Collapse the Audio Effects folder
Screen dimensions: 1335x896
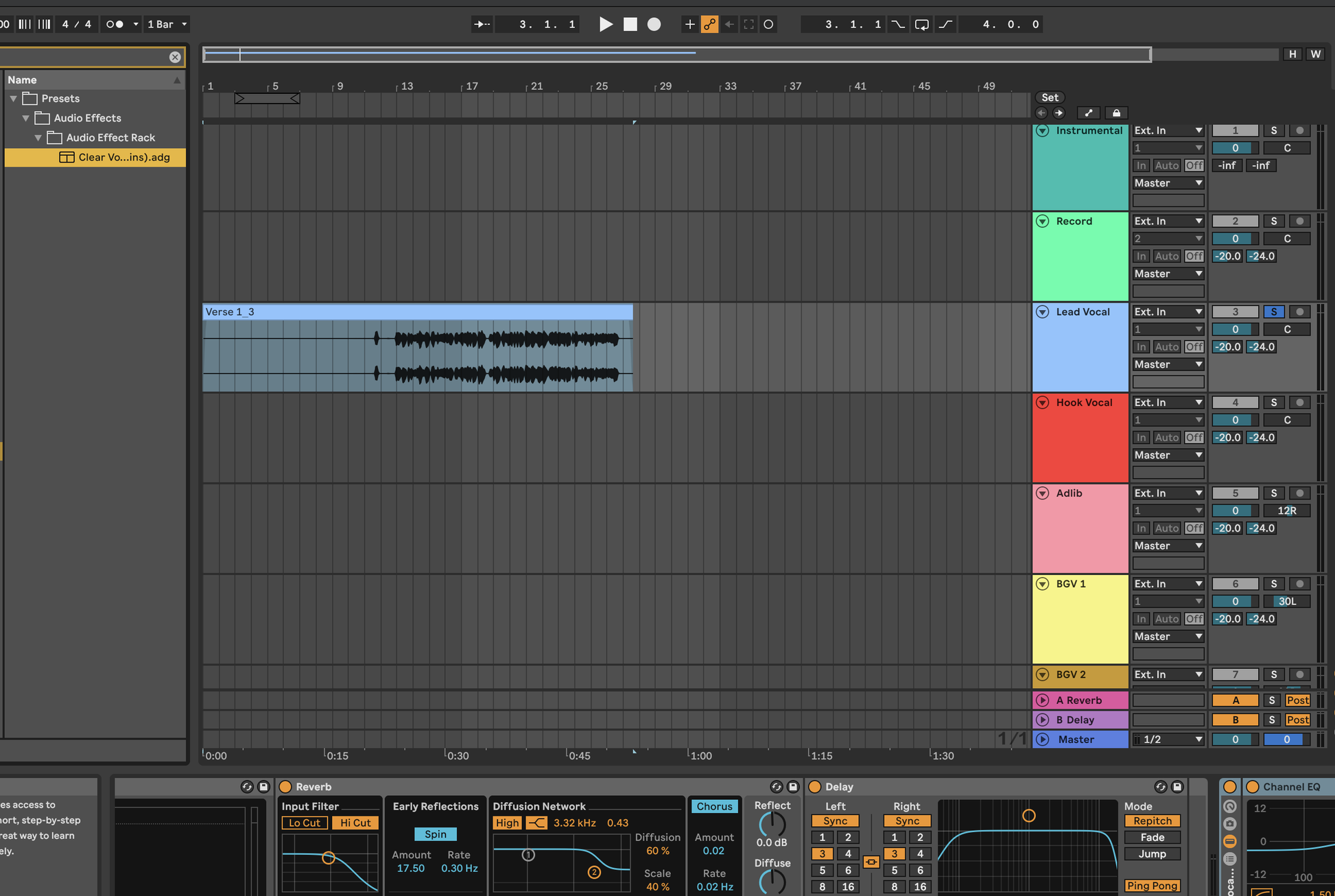26,118
